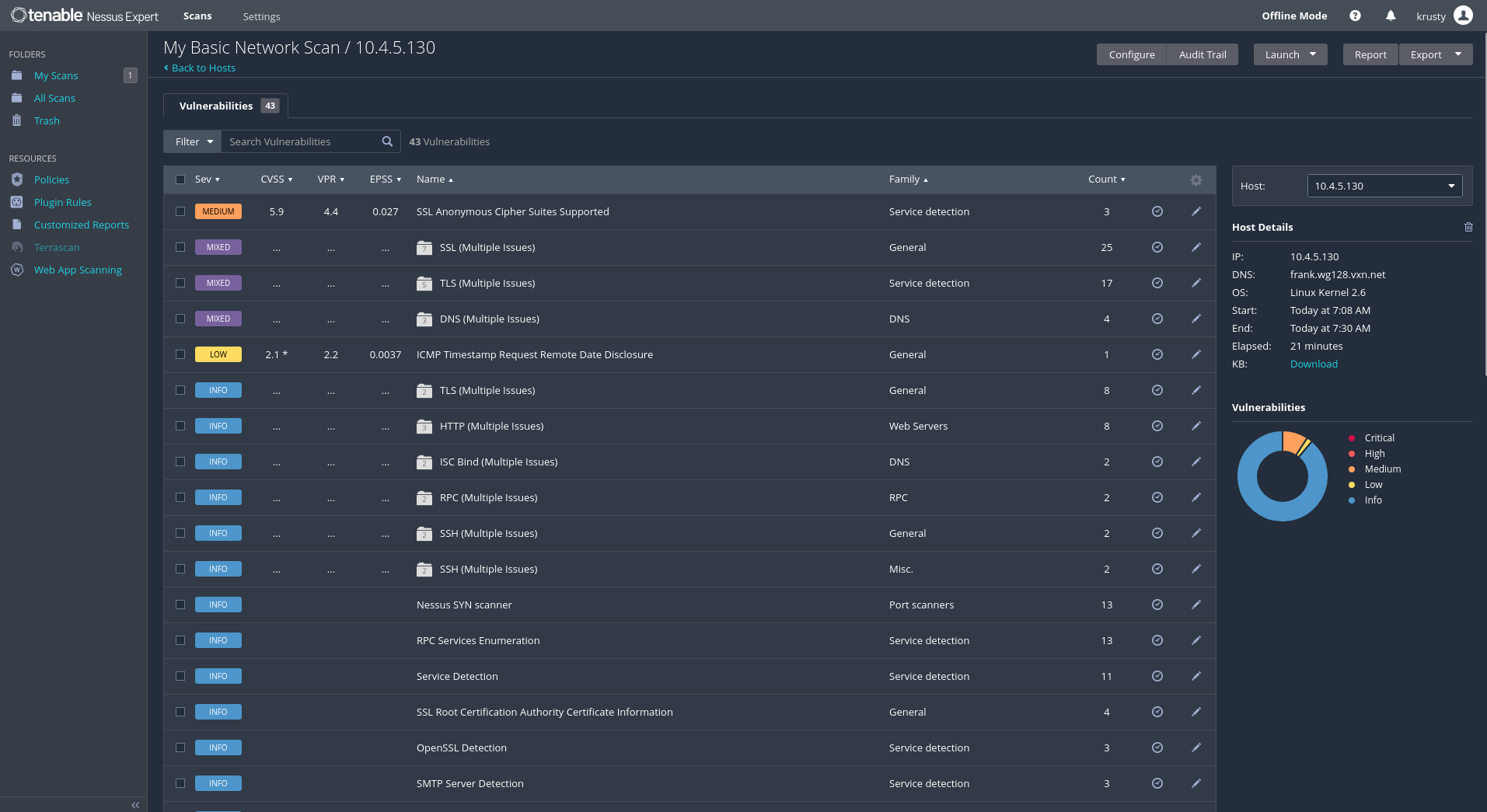Edit the RPC Services Enumeration row pencil
Viewport: 1487px width, 812px height.
(x=1196, y=640)
